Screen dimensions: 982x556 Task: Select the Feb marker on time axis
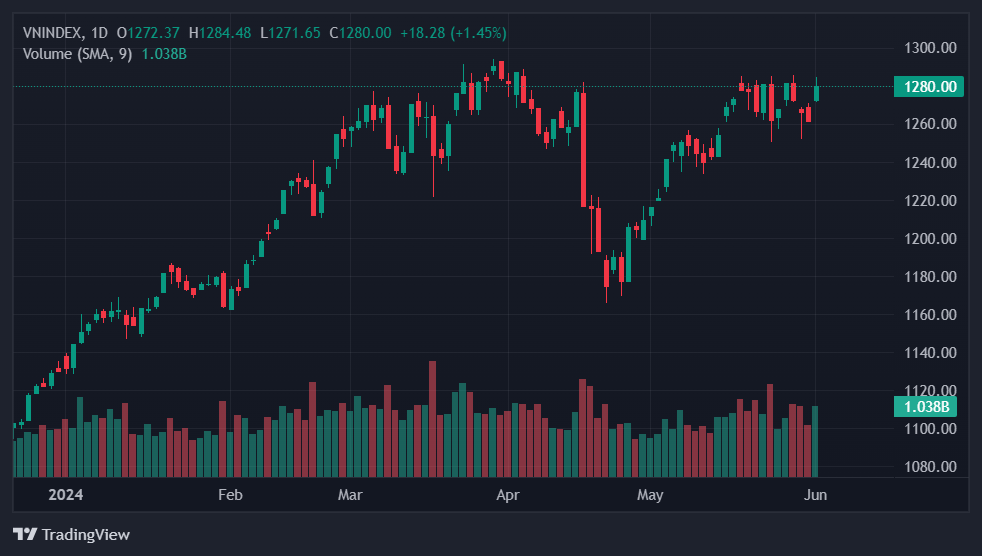pyautogui.click(x=230, y=495)
